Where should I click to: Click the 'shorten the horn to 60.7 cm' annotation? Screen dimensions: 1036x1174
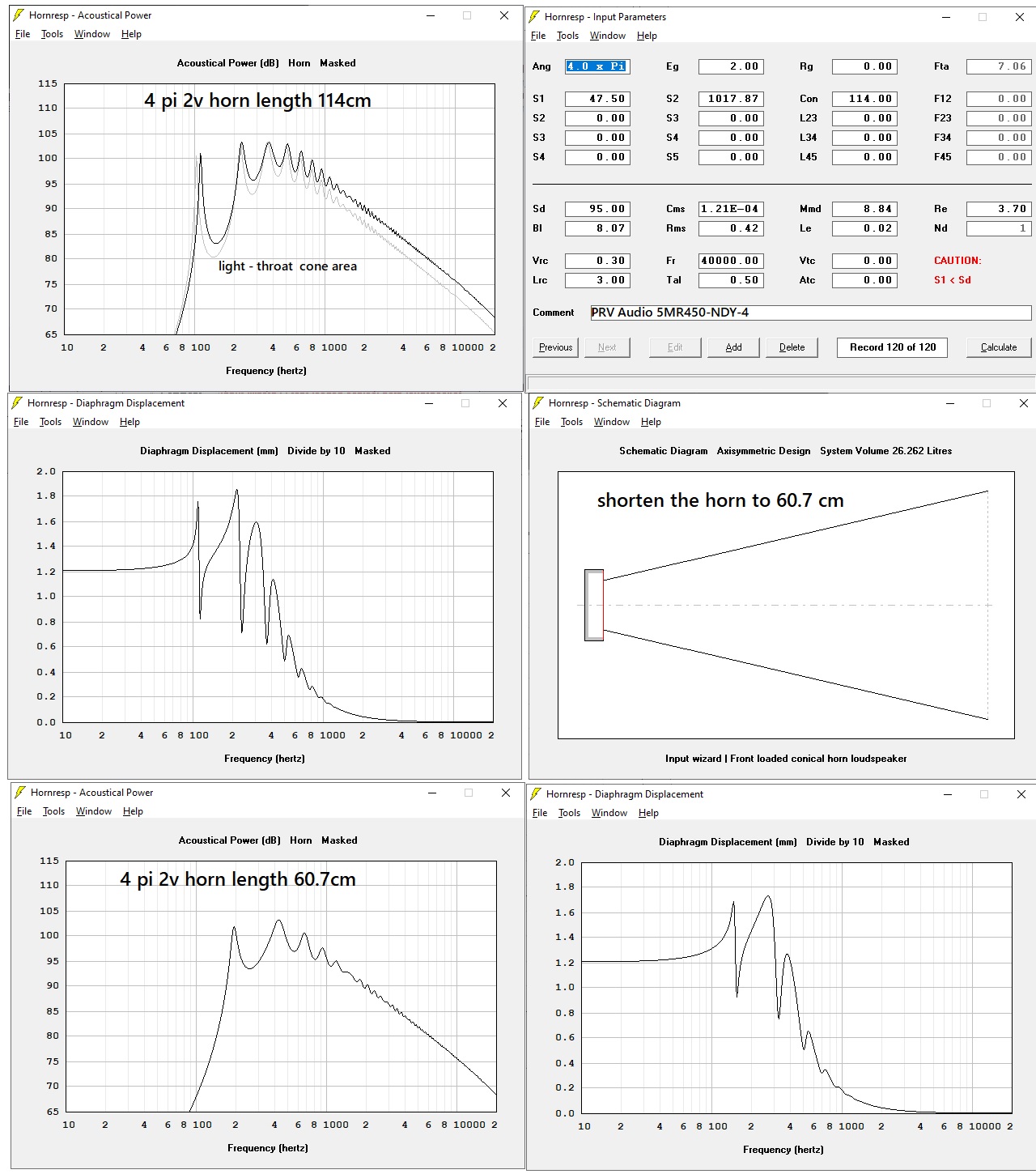click(720, 500)
